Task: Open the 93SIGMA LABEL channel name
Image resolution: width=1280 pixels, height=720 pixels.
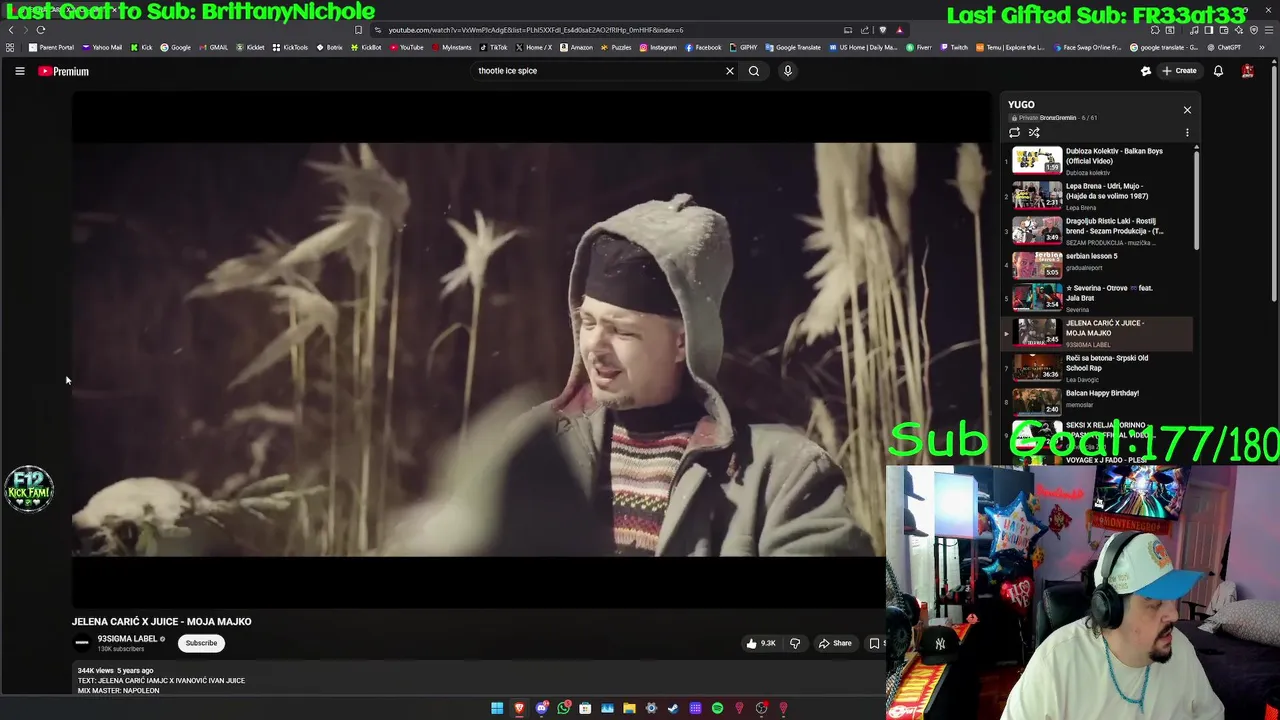Action: (127, 639)
